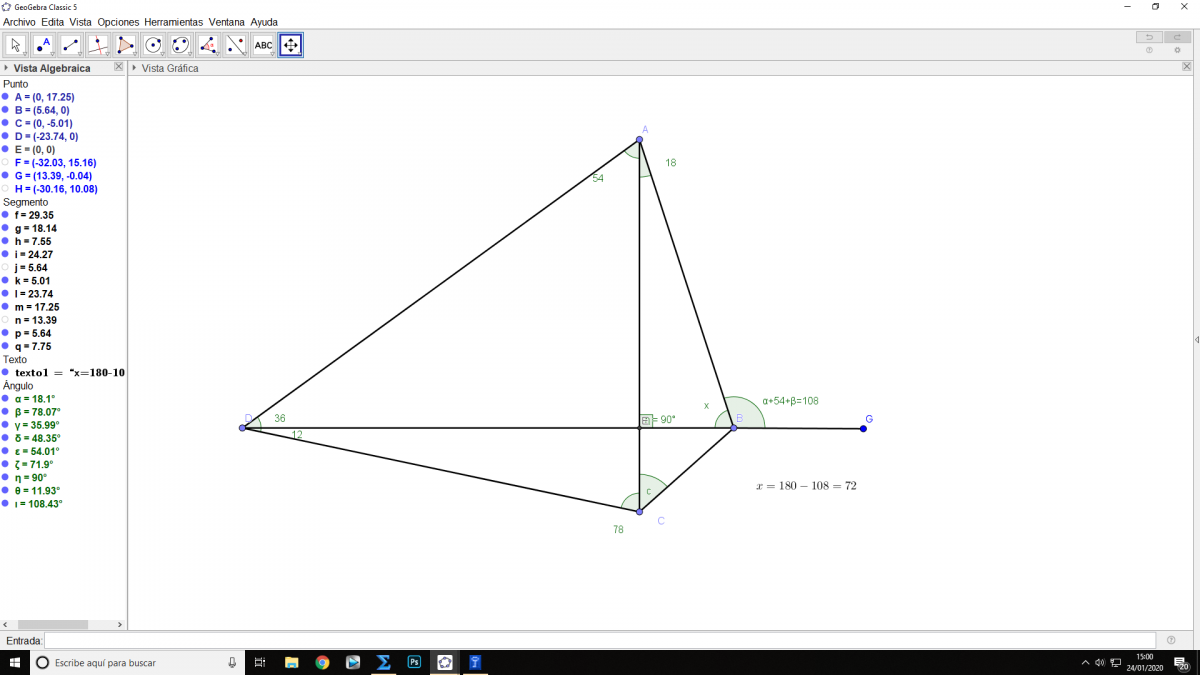Screen dimensions: 1200x675
Task: Open Windows Start menu
Action: 15,662
